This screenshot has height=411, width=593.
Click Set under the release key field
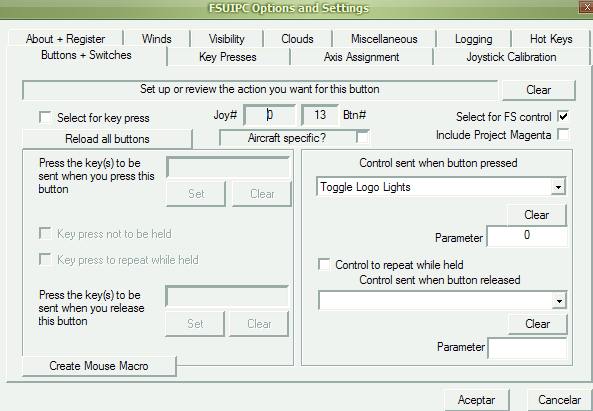195,324
